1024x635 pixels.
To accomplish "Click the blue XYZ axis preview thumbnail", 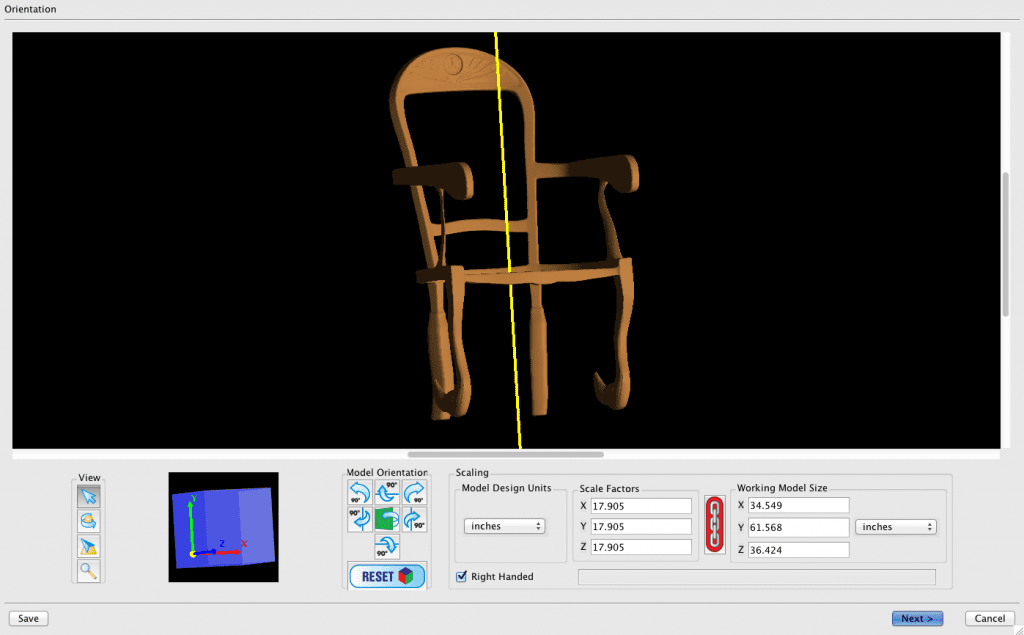I will pos(223,528).
